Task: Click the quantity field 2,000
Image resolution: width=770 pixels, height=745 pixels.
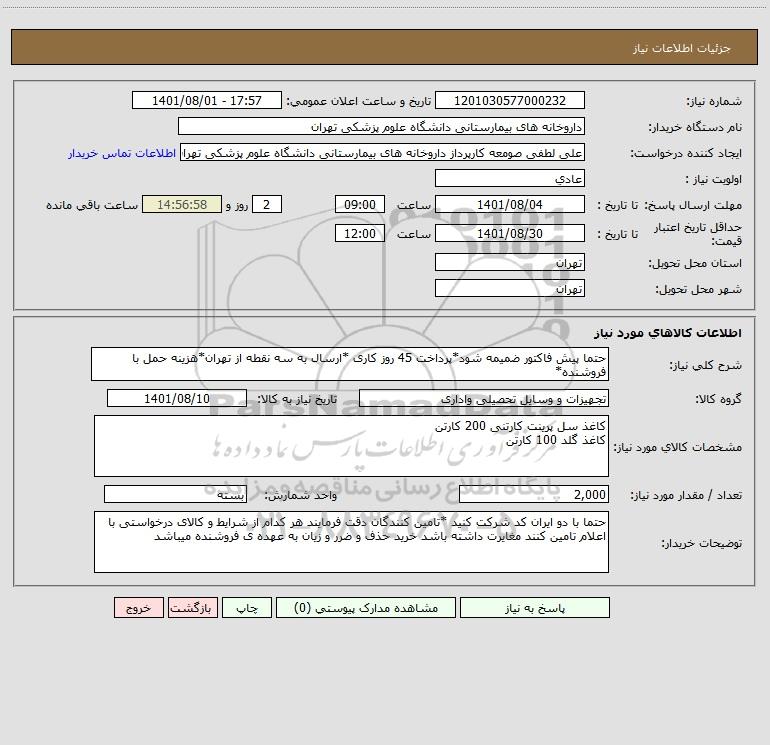Action: tap(534, 494)
